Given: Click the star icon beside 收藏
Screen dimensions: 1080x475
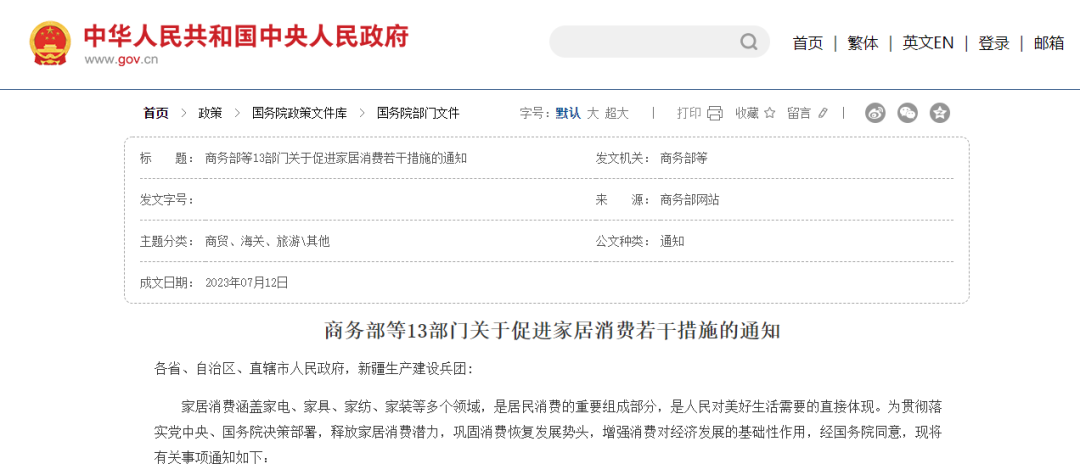Looking at the screenshot, I should (x=770, y=113).
